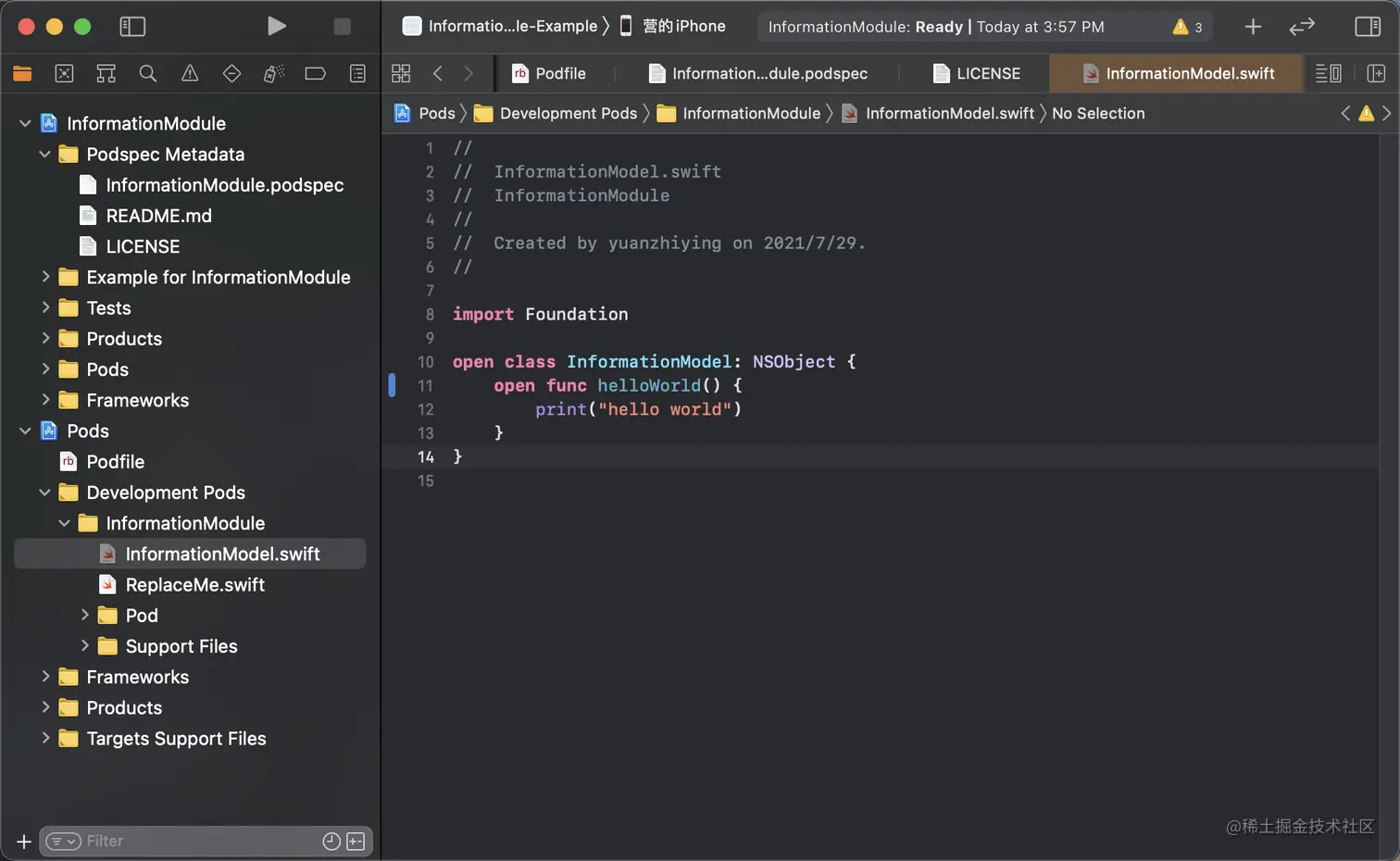
Task: Expand the Targets Support Files folder
Action: pyautogui.click(x=45, y=738)
